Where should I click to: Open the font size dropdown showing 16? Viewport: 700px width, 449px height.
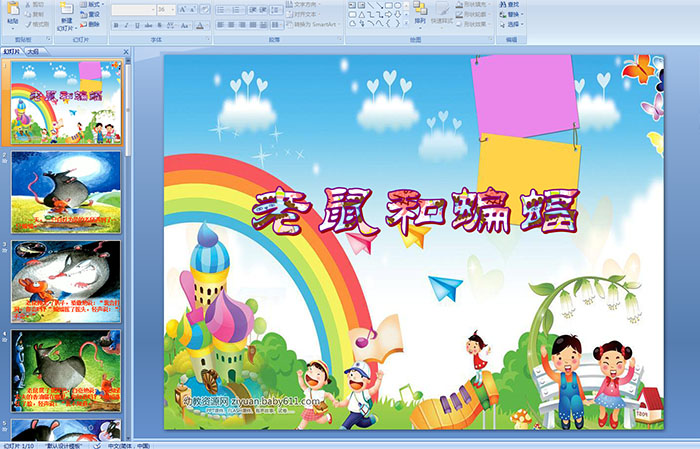166,10
